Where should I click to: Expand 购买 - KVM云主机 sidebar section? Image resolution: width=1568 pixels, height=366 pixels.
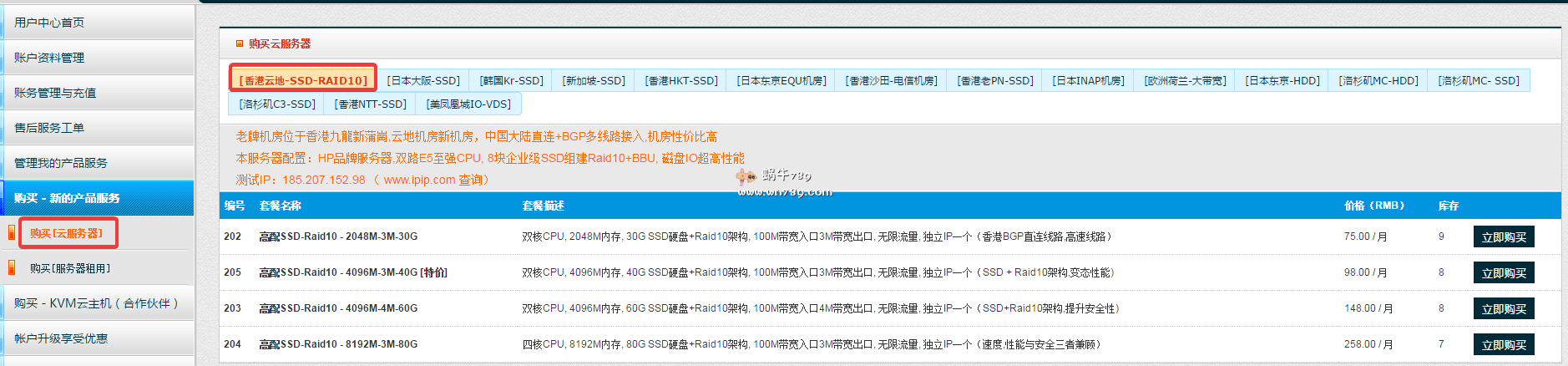coord(96,303)
